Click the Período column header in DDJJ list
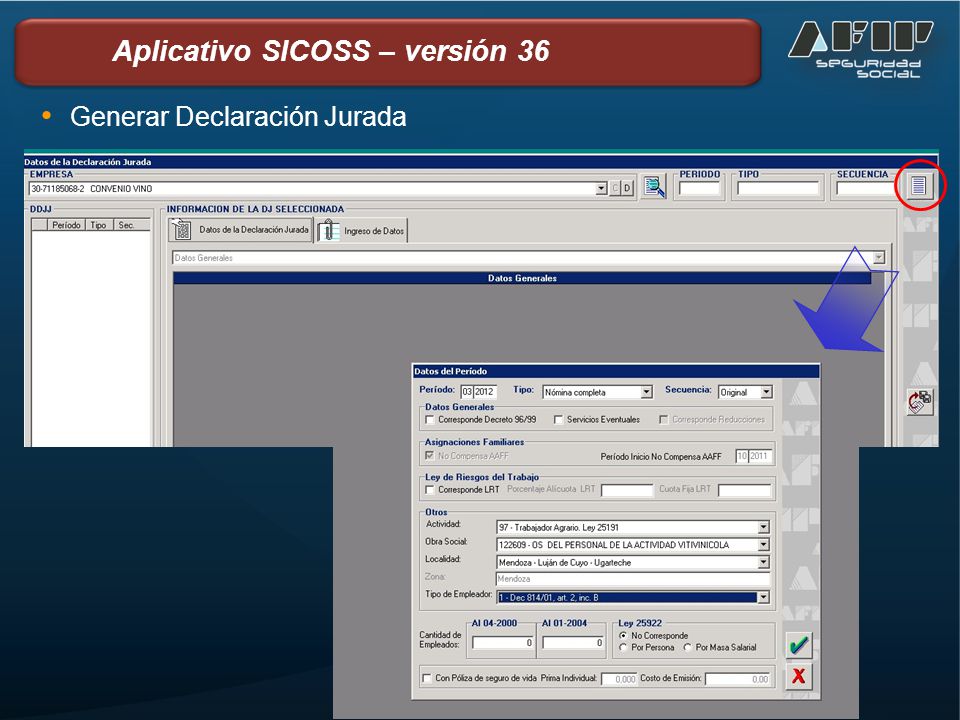Image resolution: width=960 pixels, height=720 pixels. [66, 225]
